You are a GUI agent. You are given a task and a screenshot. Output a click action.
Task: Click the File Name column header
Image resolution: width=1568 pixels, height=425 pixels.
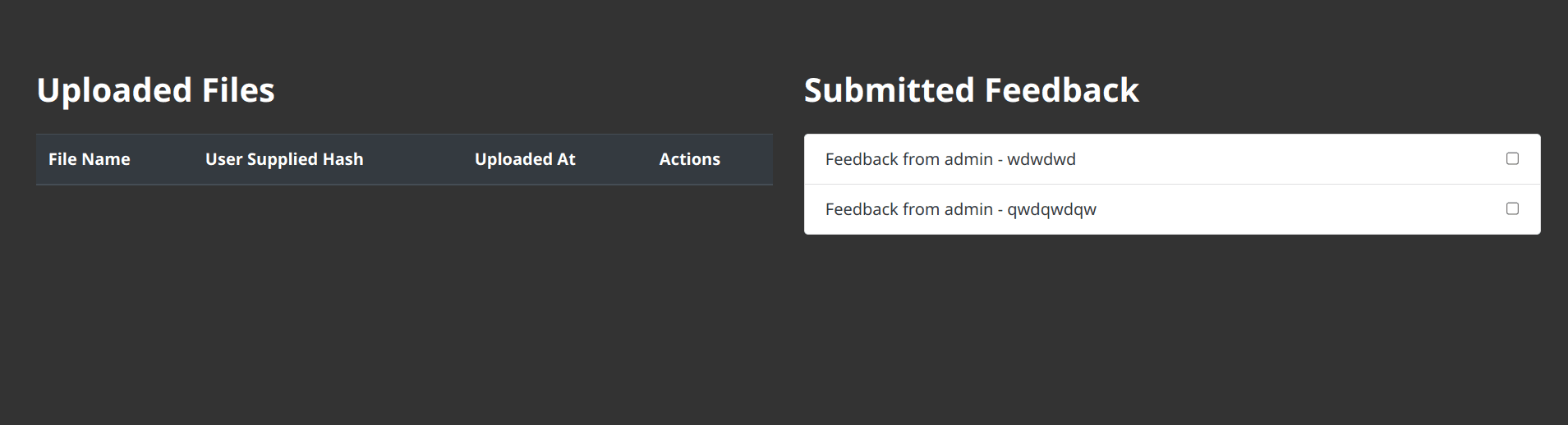(89, 159)
